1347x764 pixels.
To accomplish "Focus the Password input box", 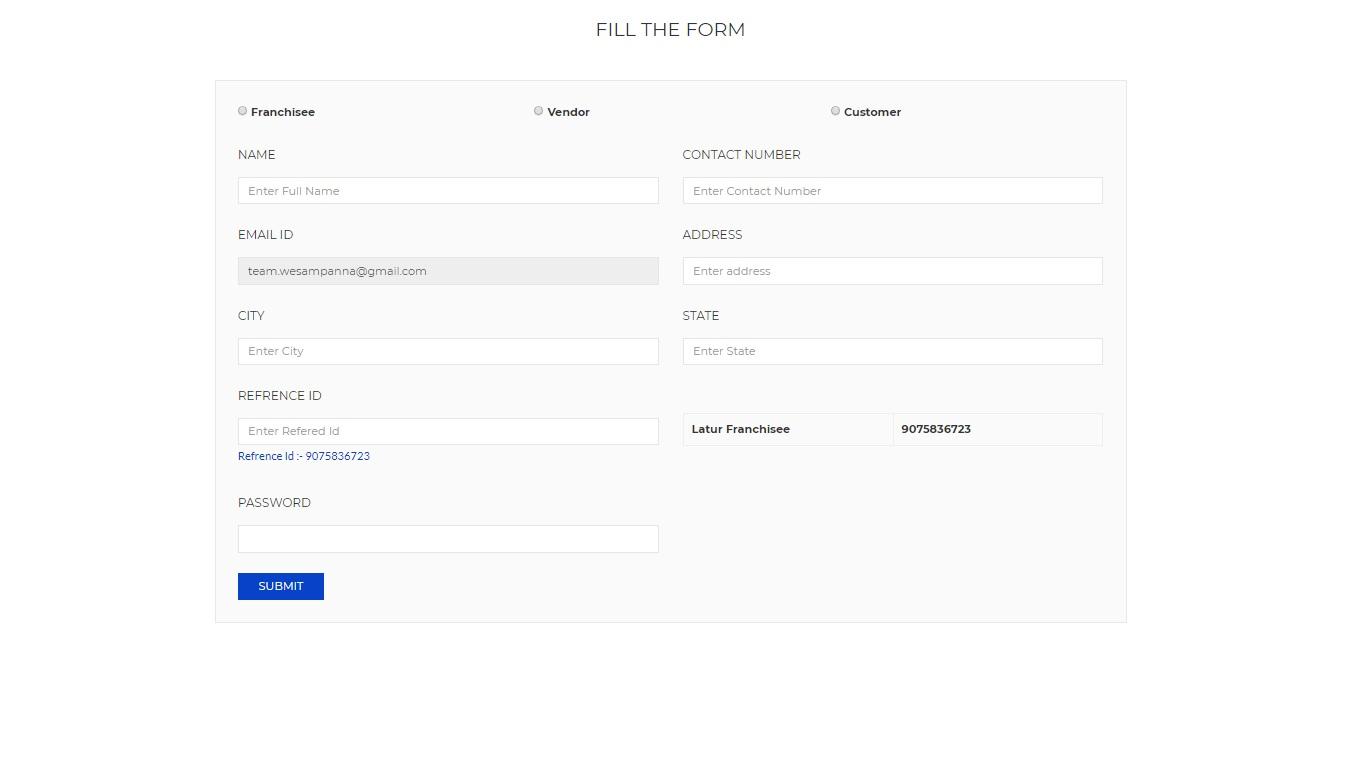I will coord(448,539).
